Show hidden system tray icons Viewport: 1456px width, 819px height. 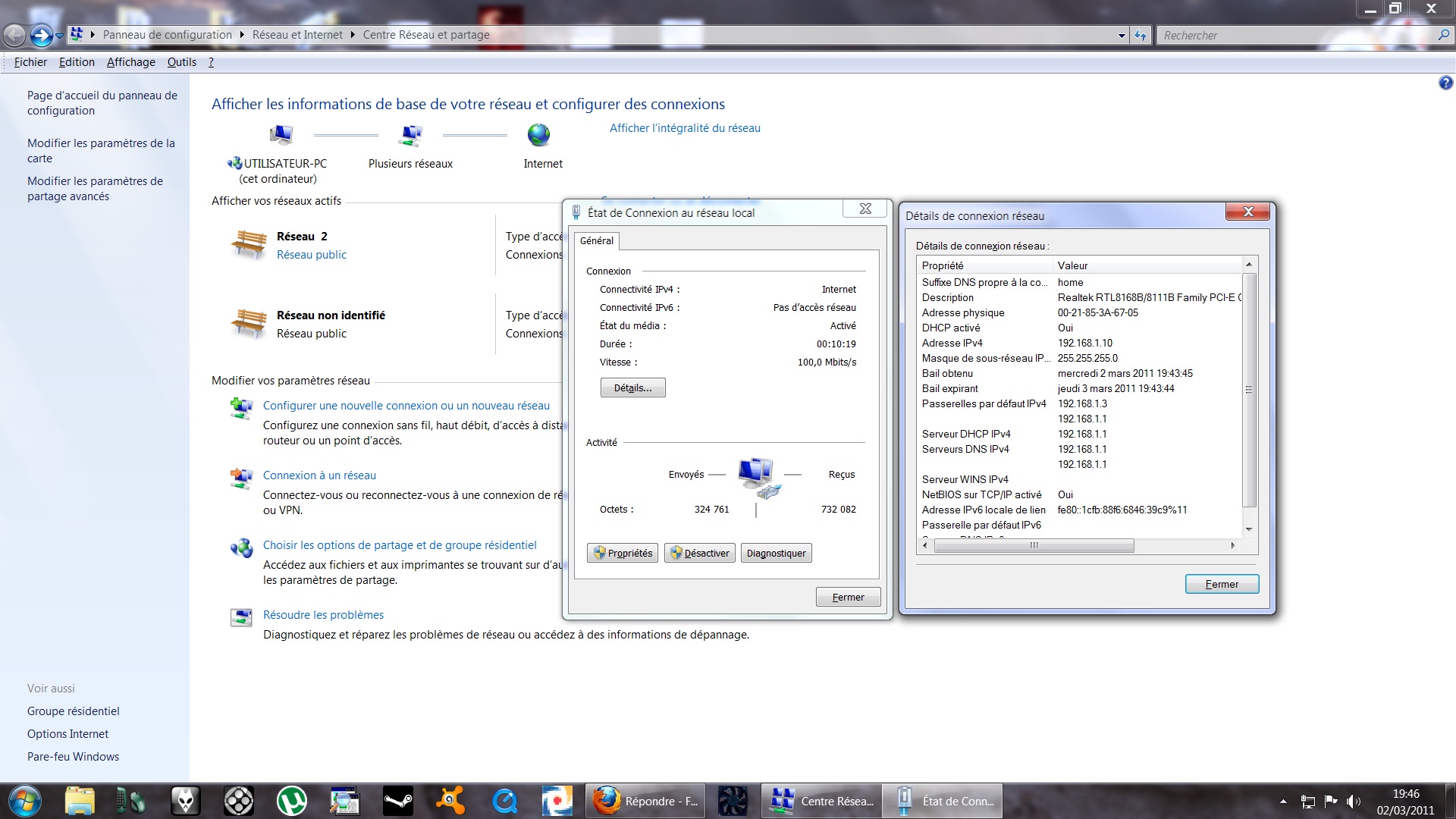coord(1283,801)
